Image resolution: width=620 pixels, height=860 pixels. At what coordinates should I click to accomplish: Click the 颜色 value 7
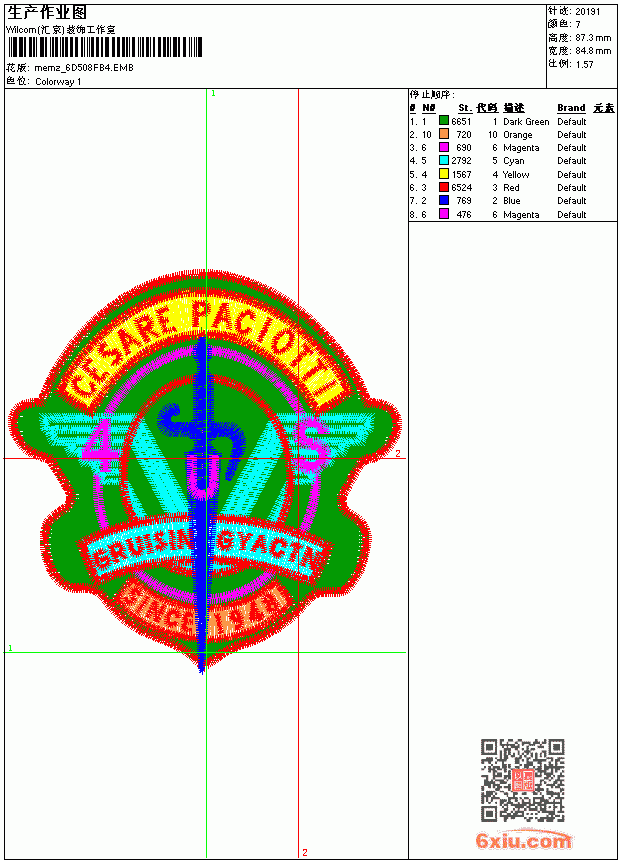pyautogui.click(x=578, y=24)
